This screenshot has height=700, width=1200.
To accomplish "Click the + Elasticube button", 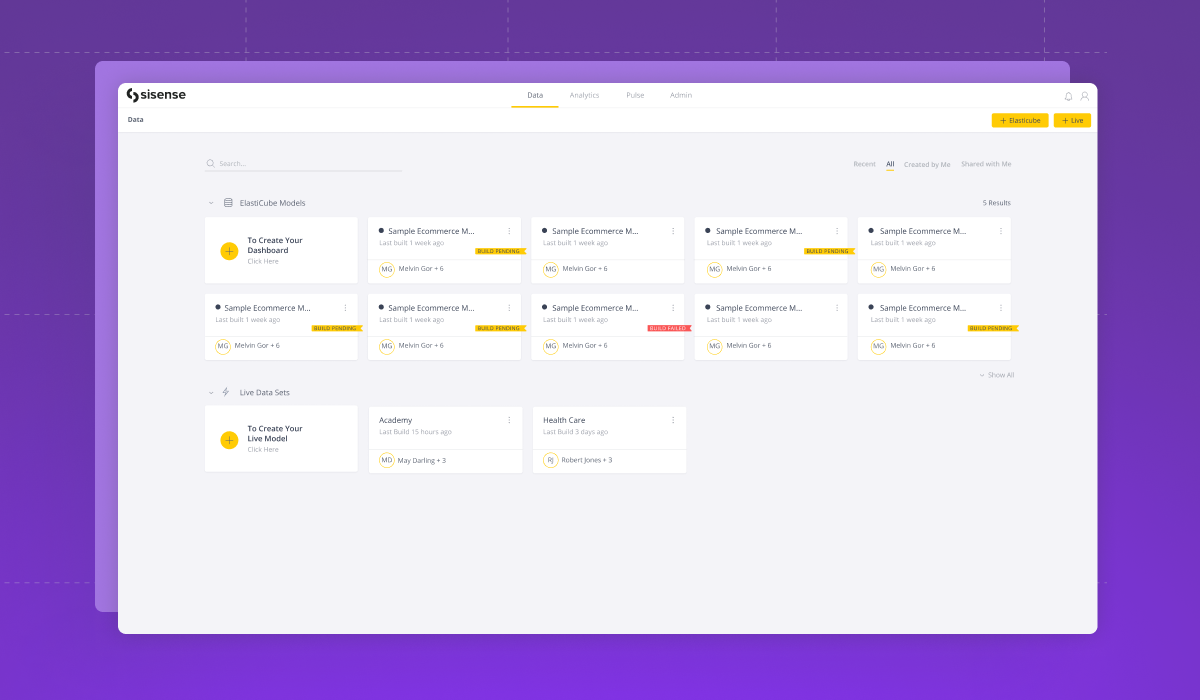I will [x=1019, y=119].
